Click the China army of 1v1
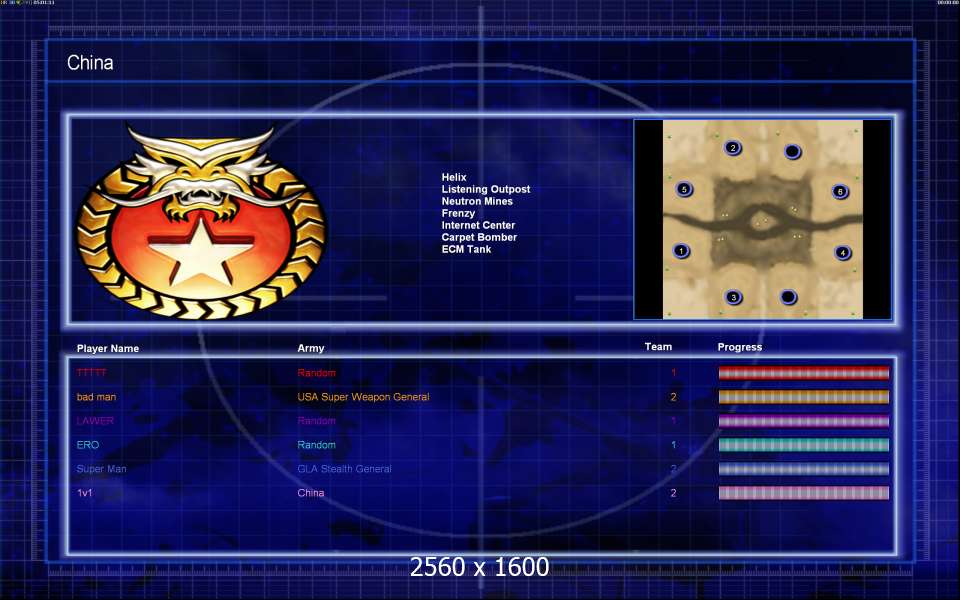The image size is (960, 600). pos(310,493)
